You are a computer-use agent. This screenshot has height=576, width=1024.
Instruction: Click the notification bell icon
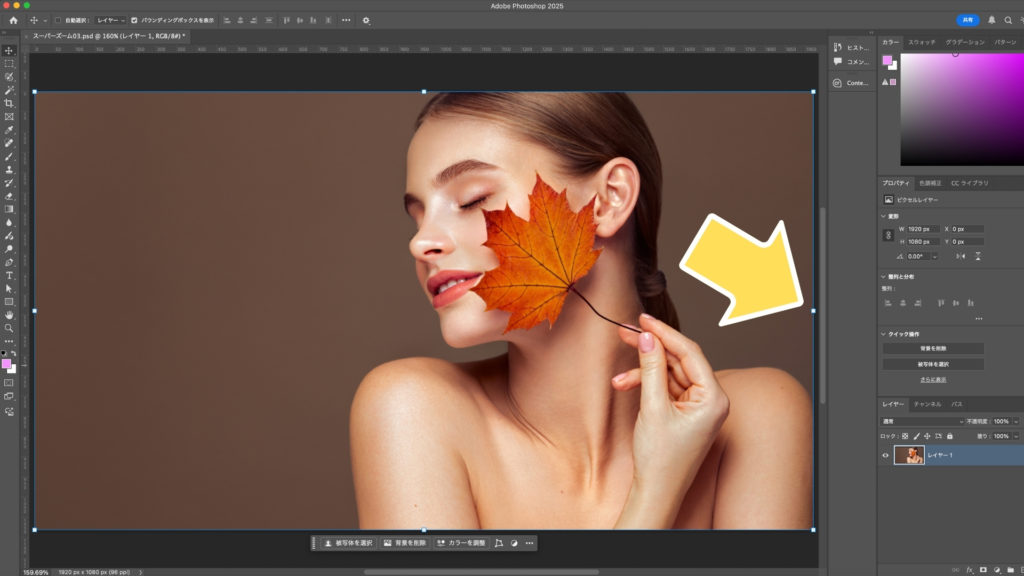pos(992,20)
